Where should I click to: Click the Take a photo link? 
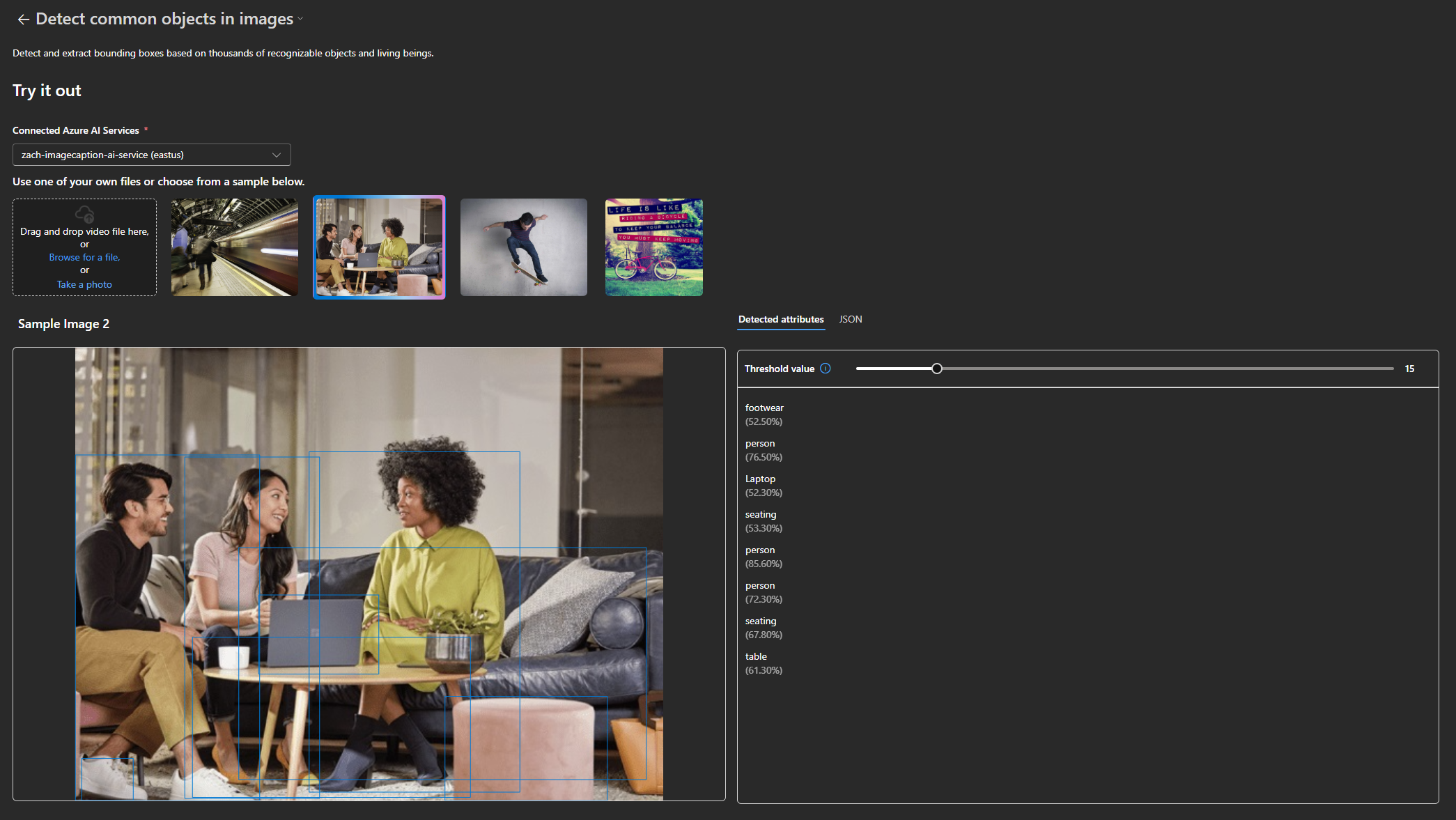pyautogui.click(x=84, y=284)
